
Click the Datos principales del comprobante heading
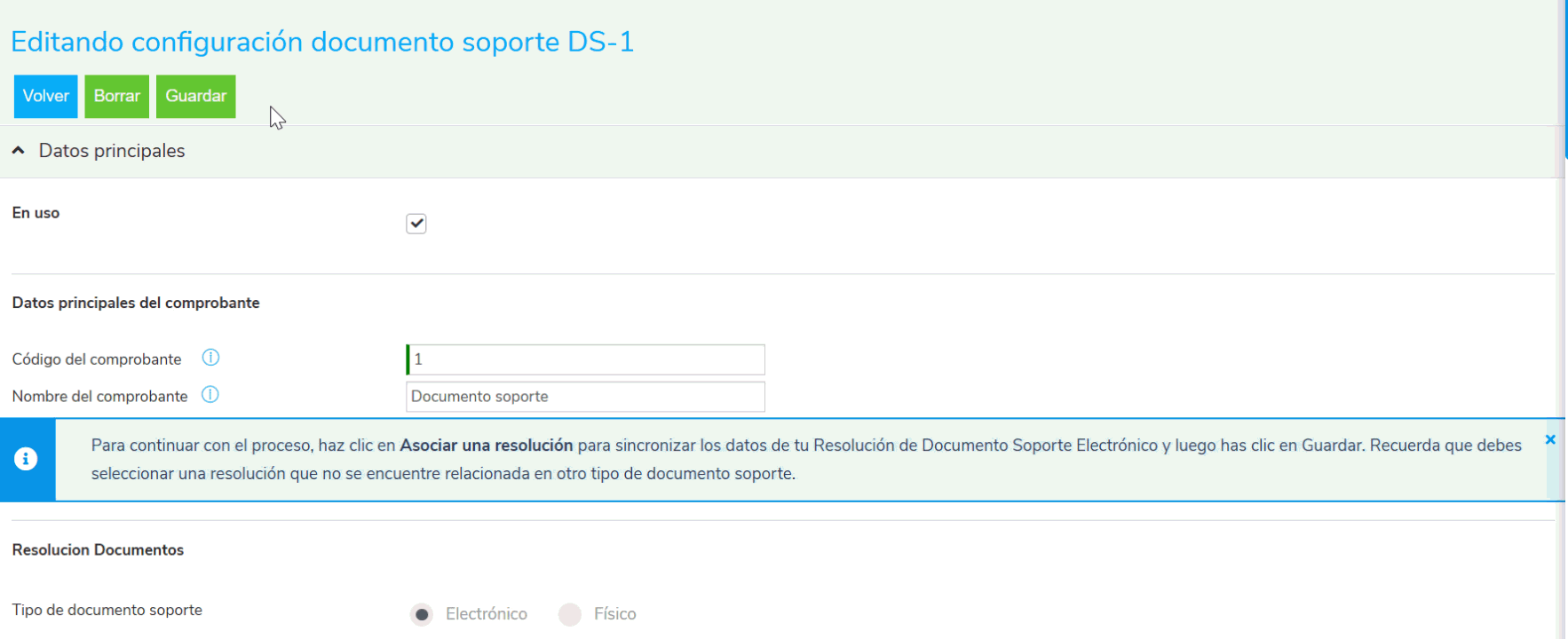136,303
